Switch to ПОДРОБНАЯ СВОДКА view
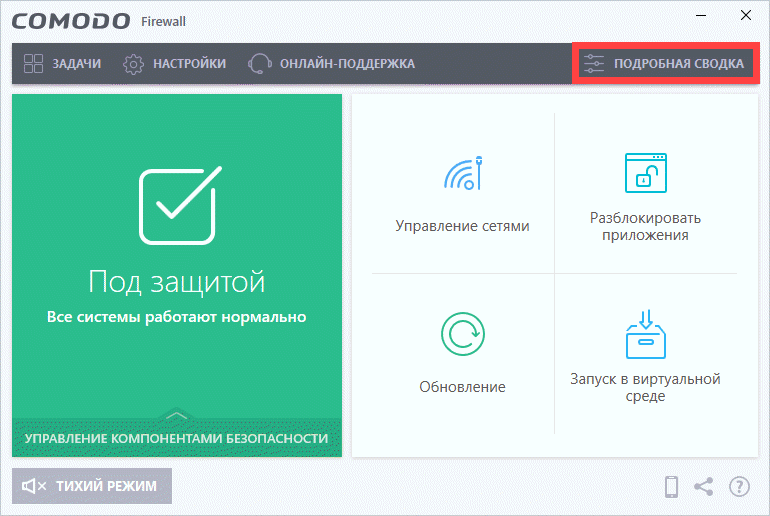This screenshot has width=770, height=516. pyautogui.click(x=666, y=63)
